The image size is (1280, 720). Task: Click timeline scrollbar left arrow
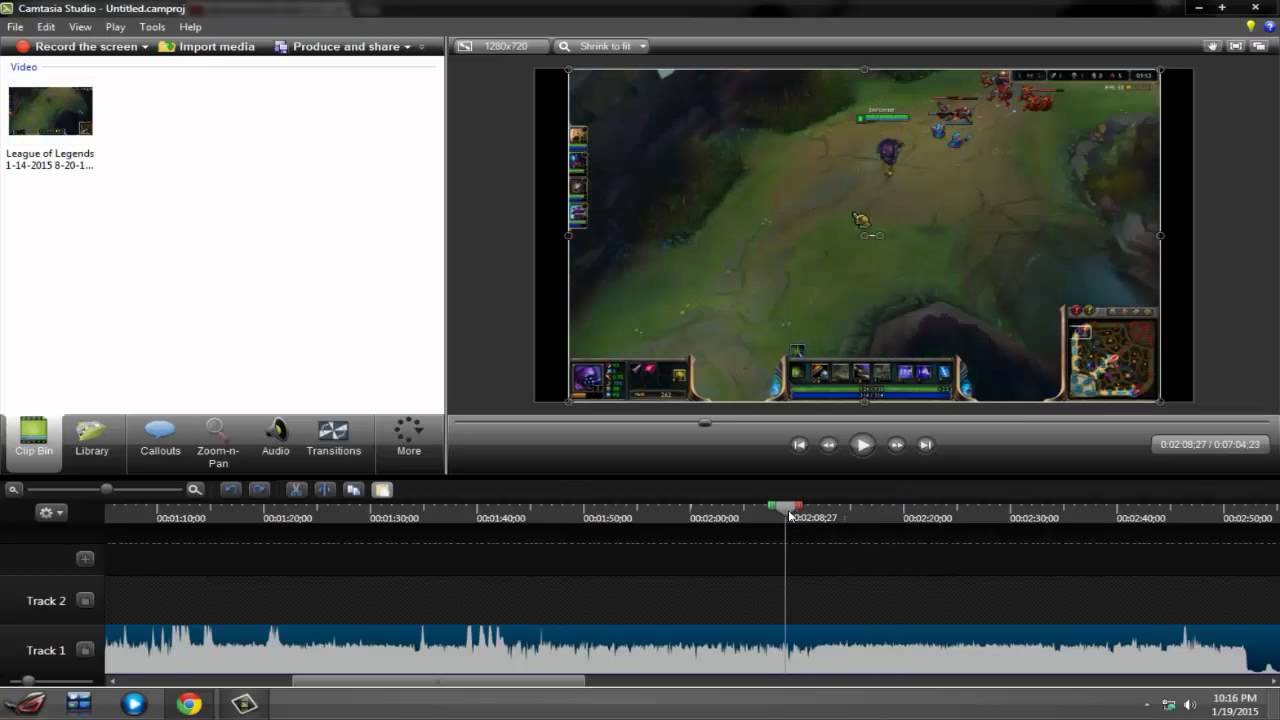pyautogui.click(x=112, y=682)
